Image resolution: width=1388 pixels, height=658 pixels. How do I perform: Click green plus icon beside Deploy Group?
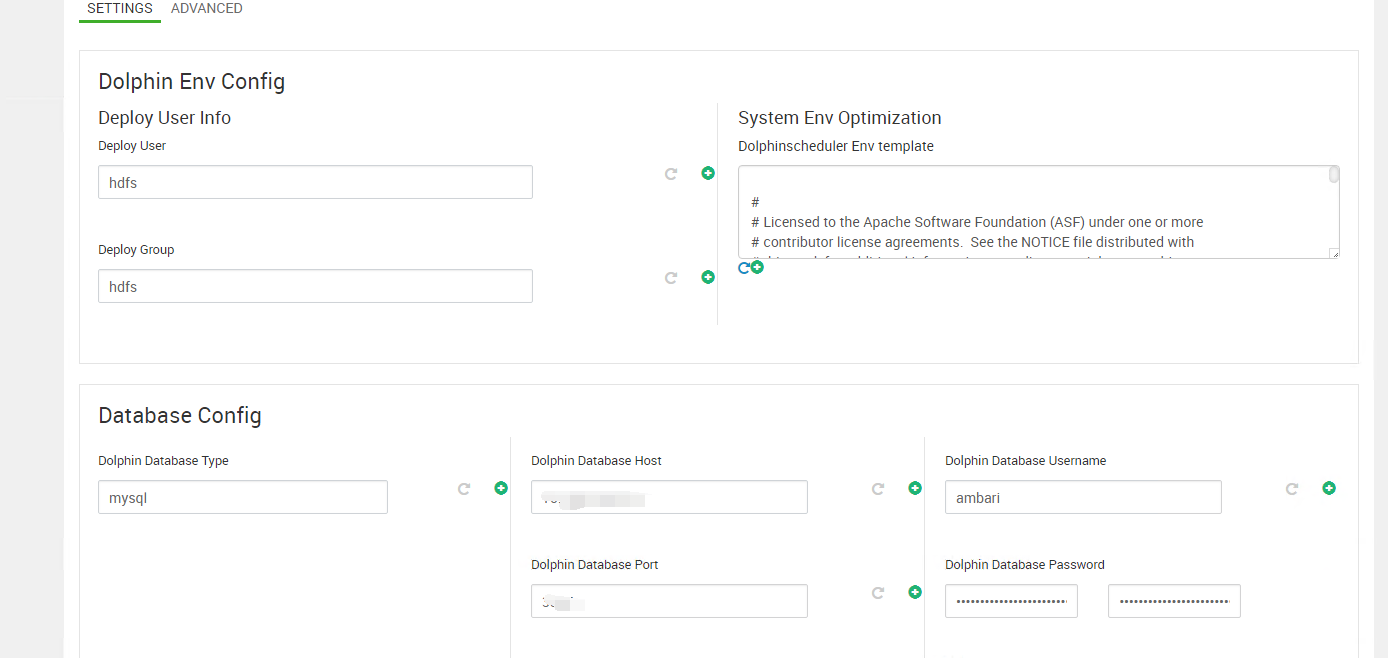[x=708, y=277]
